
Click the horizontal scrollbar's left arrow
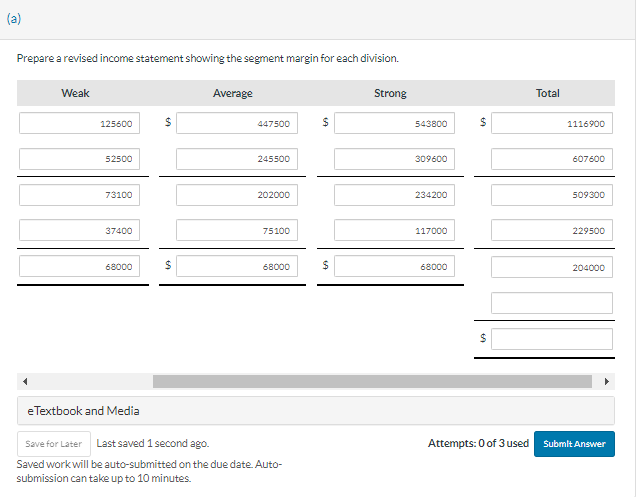pos(25,381)
